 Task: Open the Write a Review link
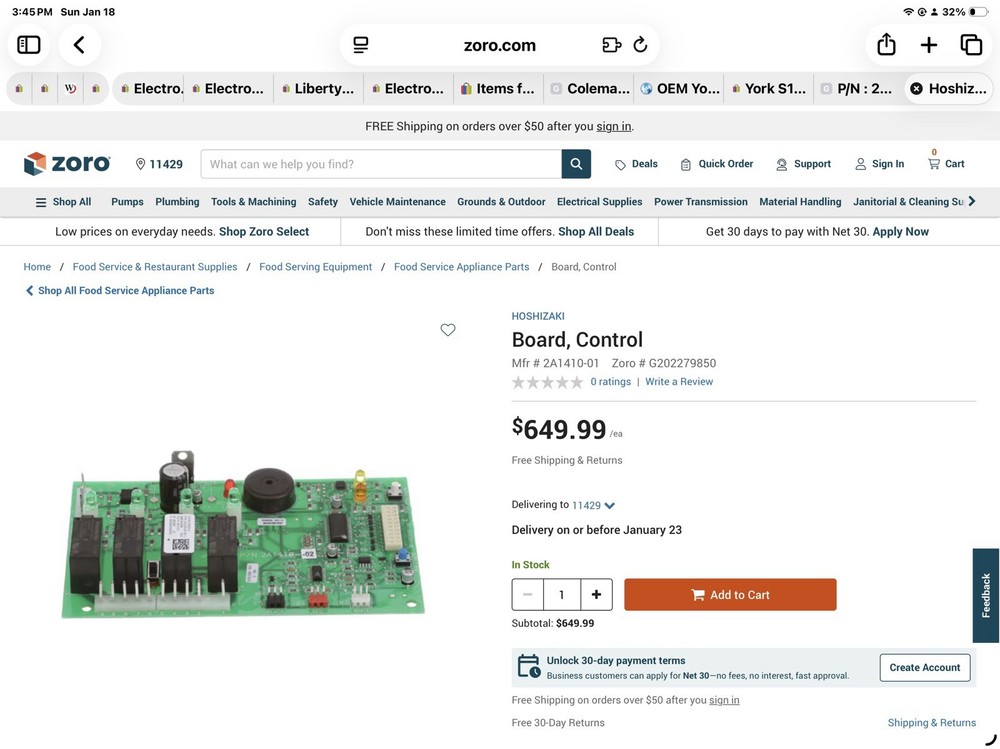coord(679,381)
